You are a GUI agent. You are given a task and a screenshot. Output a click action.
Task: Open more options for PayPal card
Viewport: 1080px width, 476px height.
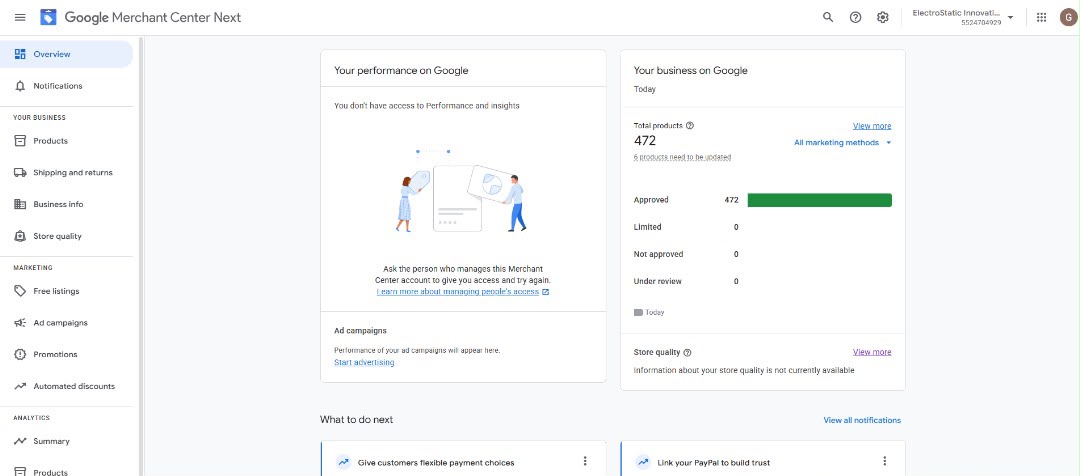[884, 462]
